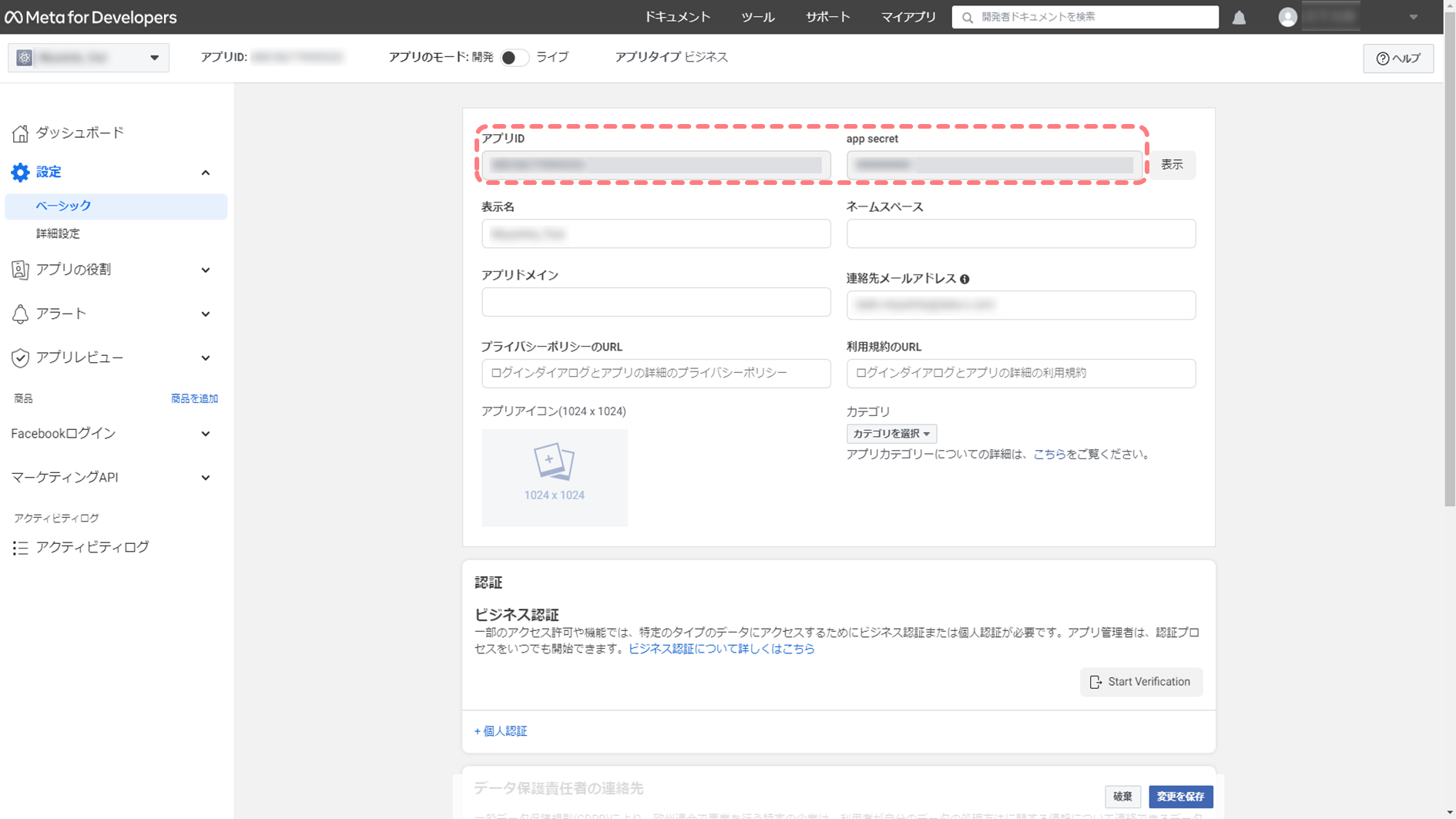
Task: Click the ヘルプ button
Action: click(1398, 59)
